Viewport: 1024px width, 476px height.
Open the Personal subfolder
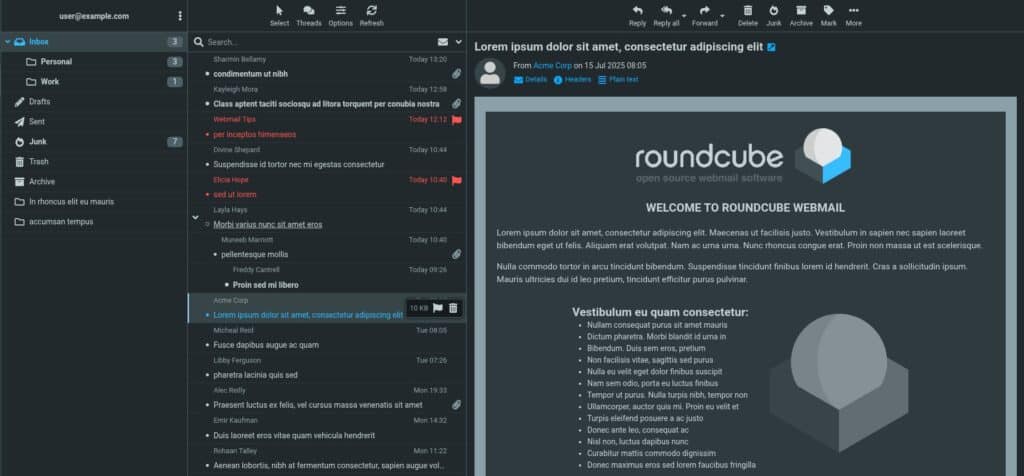click(x=94, y=62)
